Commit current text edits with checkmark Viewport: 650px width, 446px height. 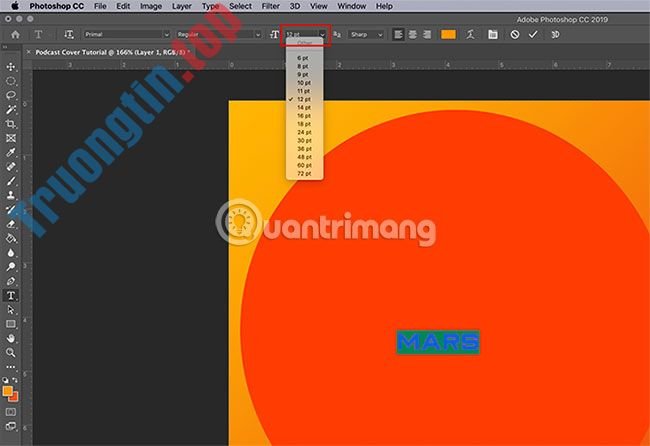[533, 34]
